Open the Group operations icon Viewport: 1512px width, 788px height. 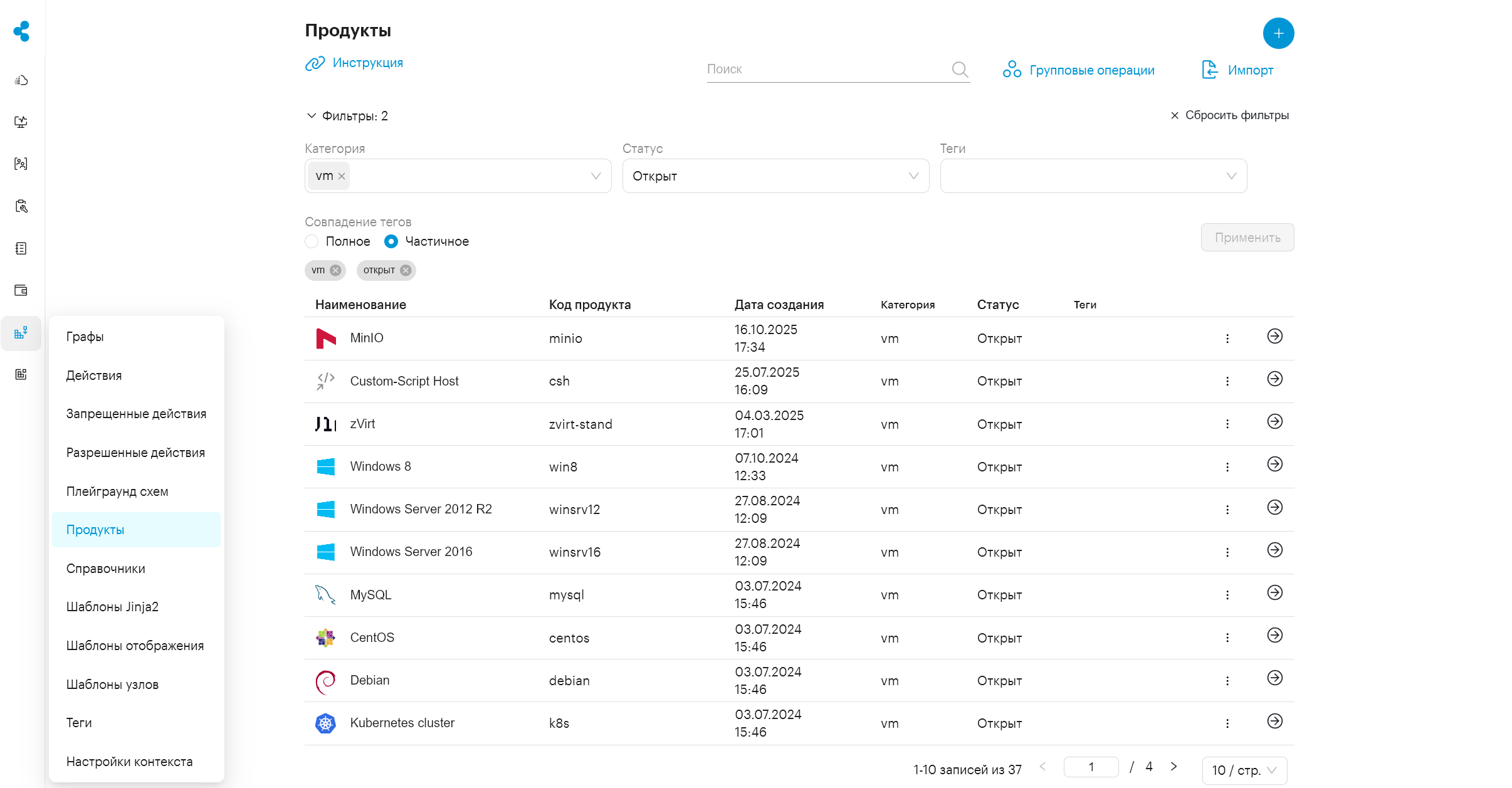[x=1012, y=70]
